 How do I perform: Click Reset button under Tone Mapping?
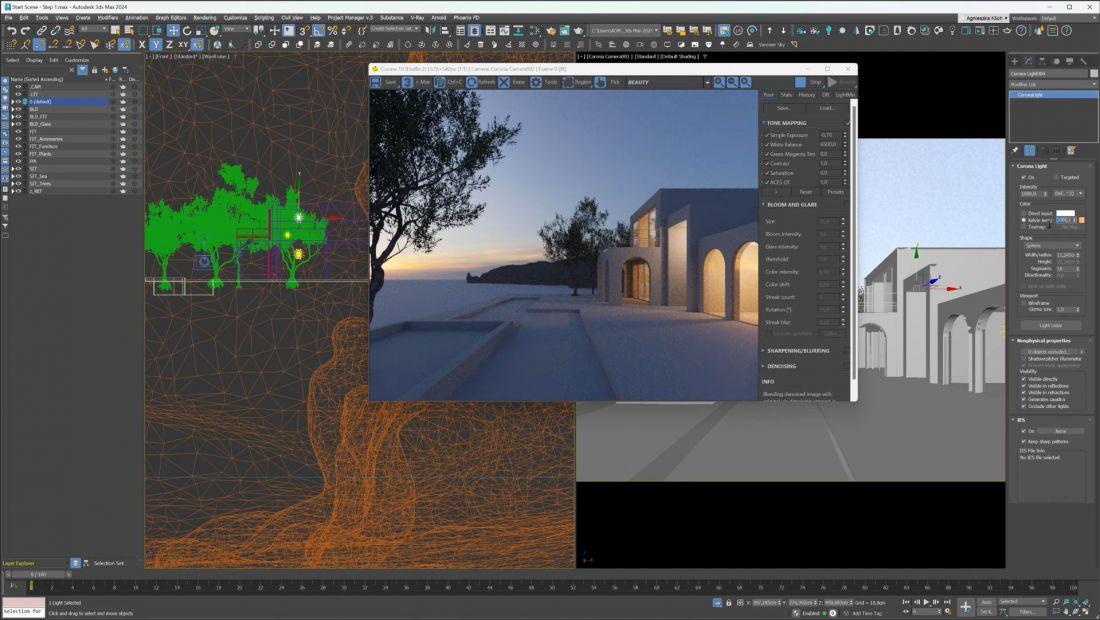805,192
